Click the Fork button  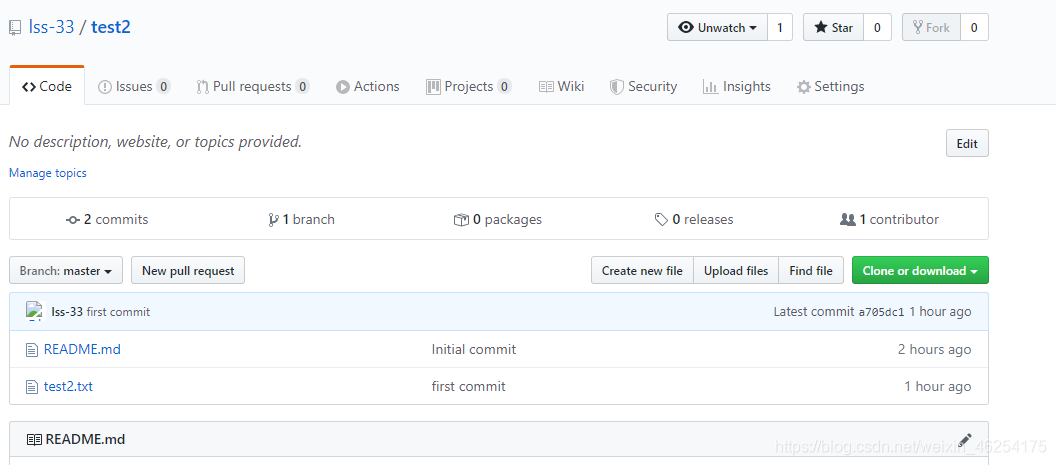coord(931,28)
